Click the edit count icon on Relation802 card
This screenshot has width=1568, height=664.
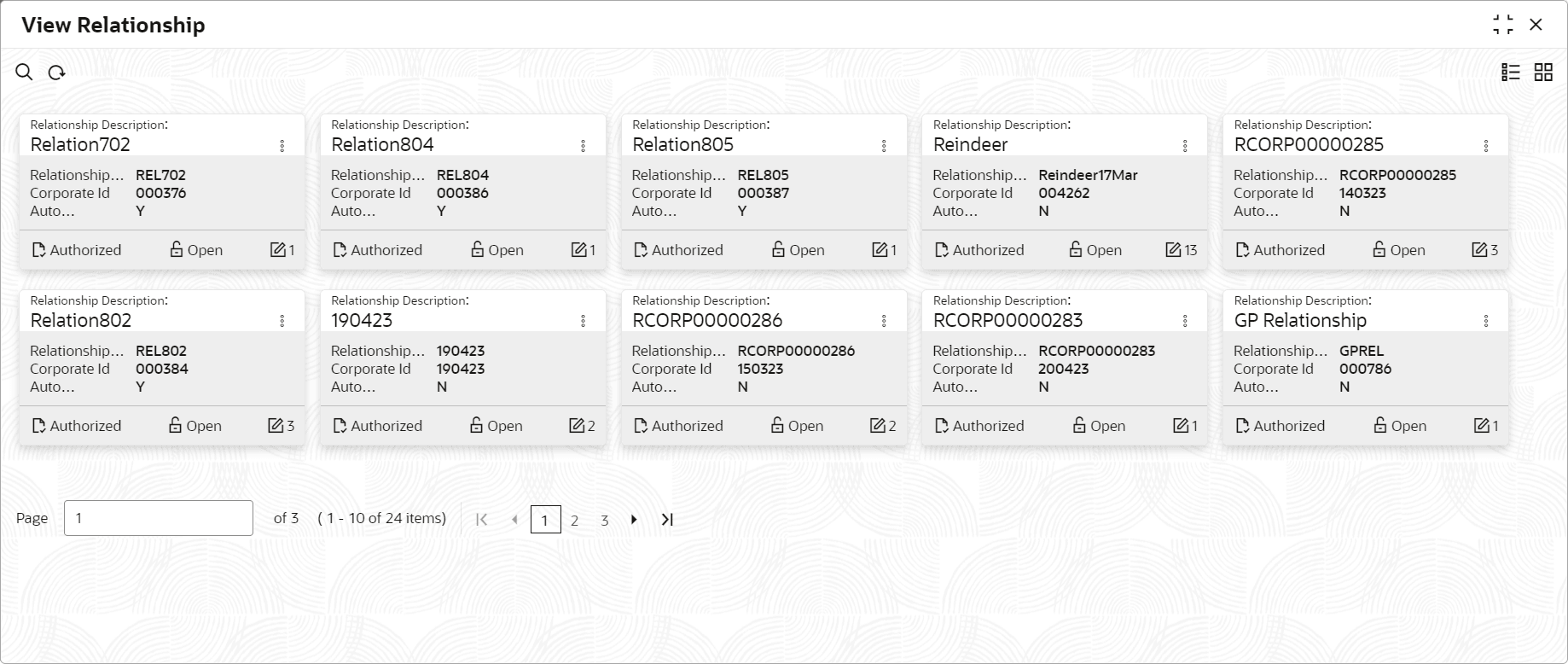276,426
